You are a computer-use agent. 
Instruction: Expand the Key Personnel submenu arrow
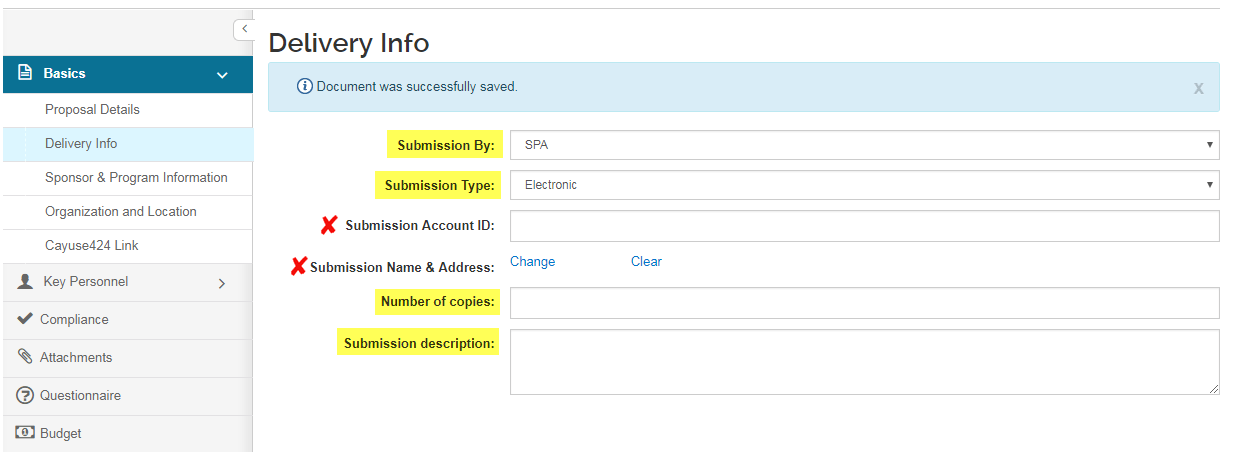[222, 283]
